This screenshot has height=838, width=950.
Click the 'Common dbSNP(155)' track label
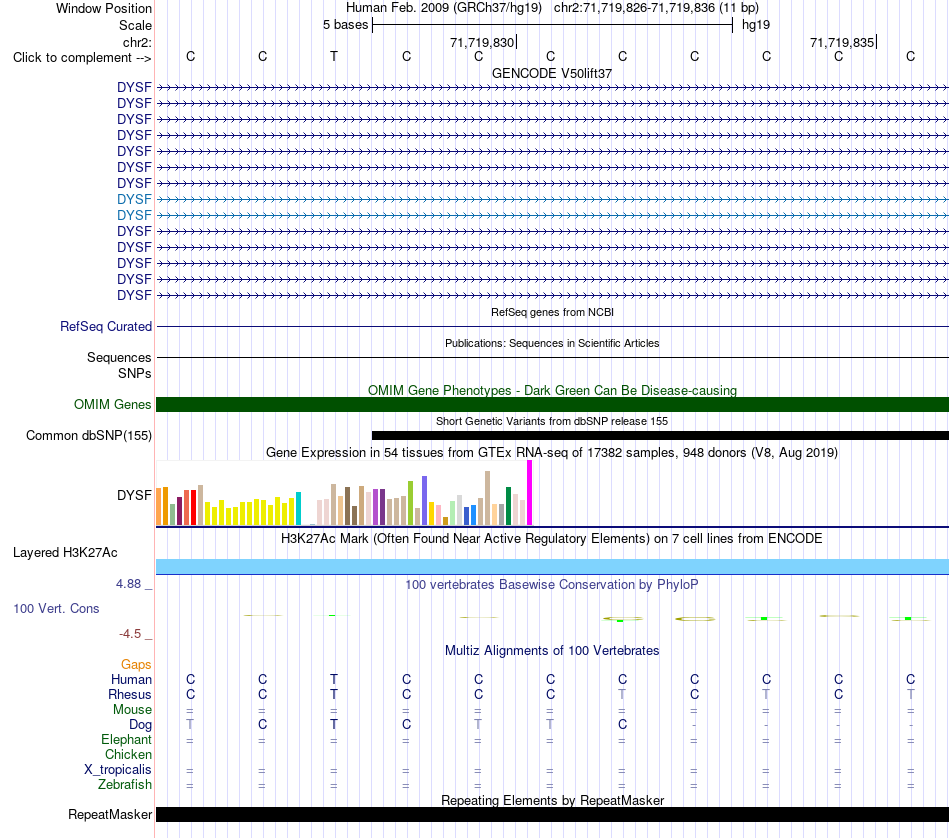point(89,436)
